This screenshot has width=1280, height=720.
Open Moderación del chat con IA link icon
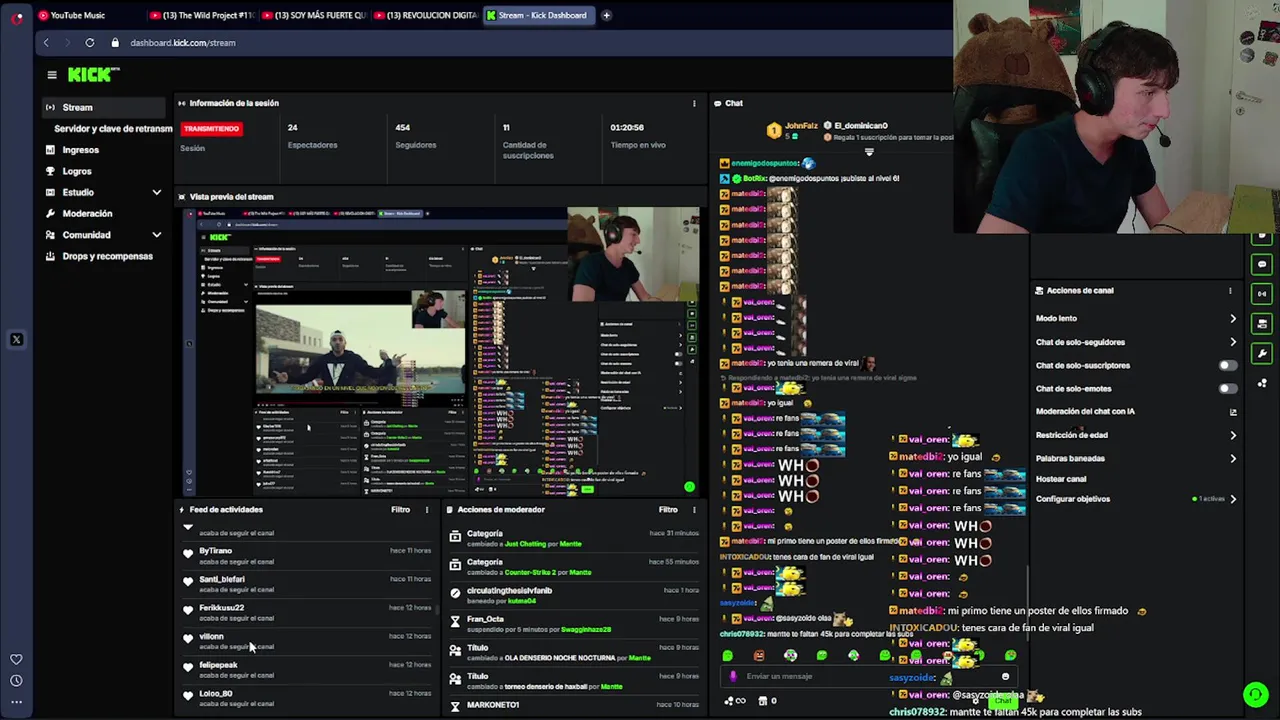1232,412
